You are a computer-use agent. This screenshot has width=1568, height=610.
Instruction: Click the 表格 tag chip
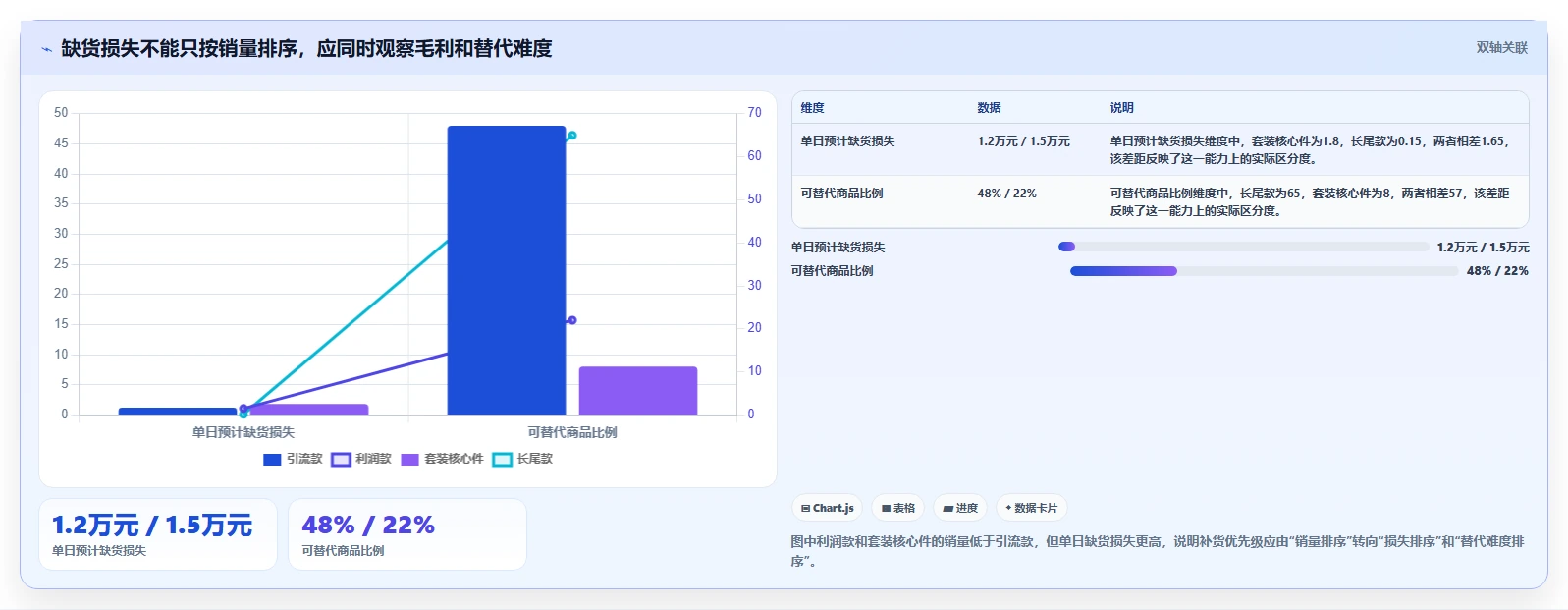coord(897,508)
